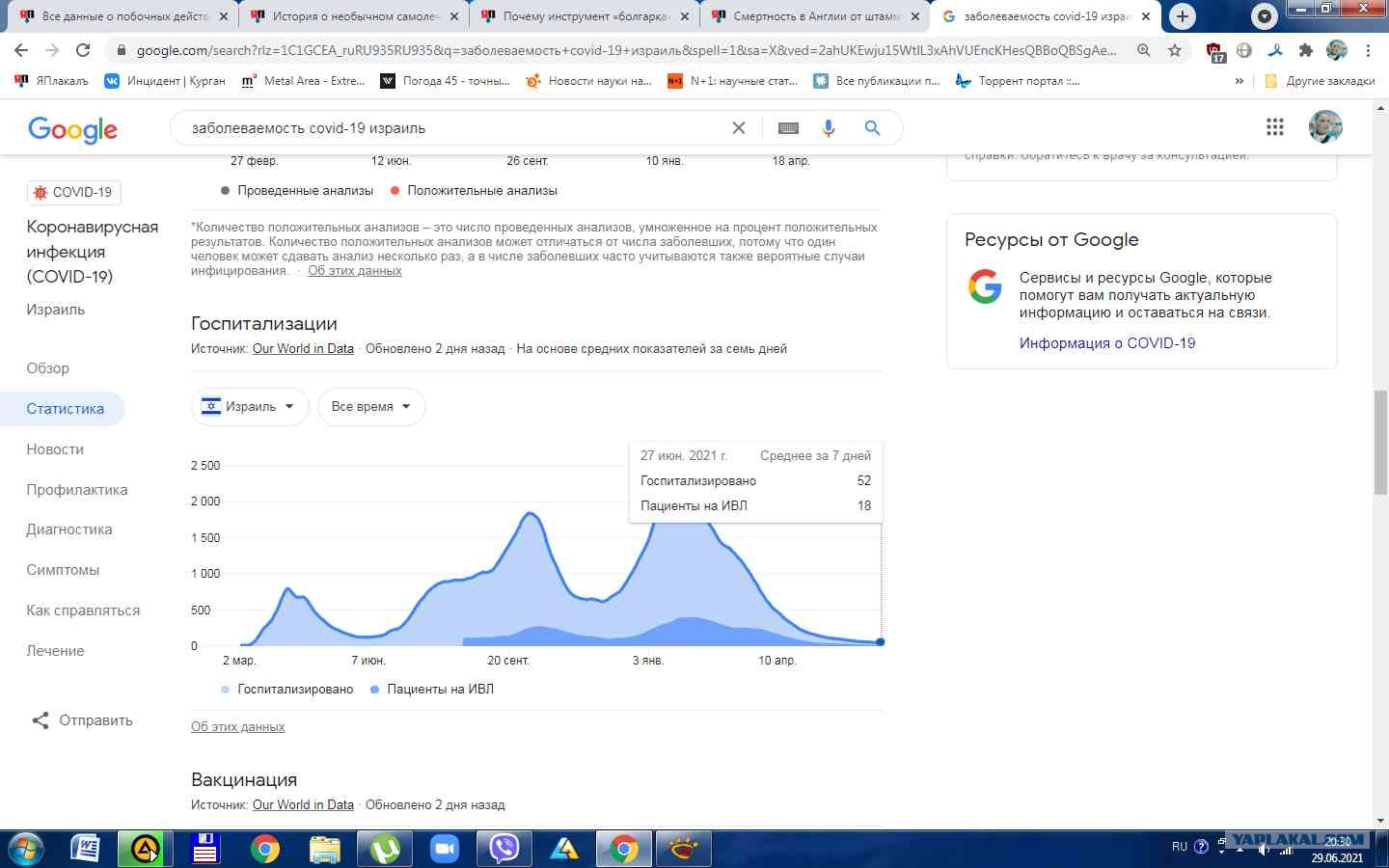Click the COVID-19 chip button in the sidebar
The width and height of the screenshot is (1389, 868).
[73, 192]
